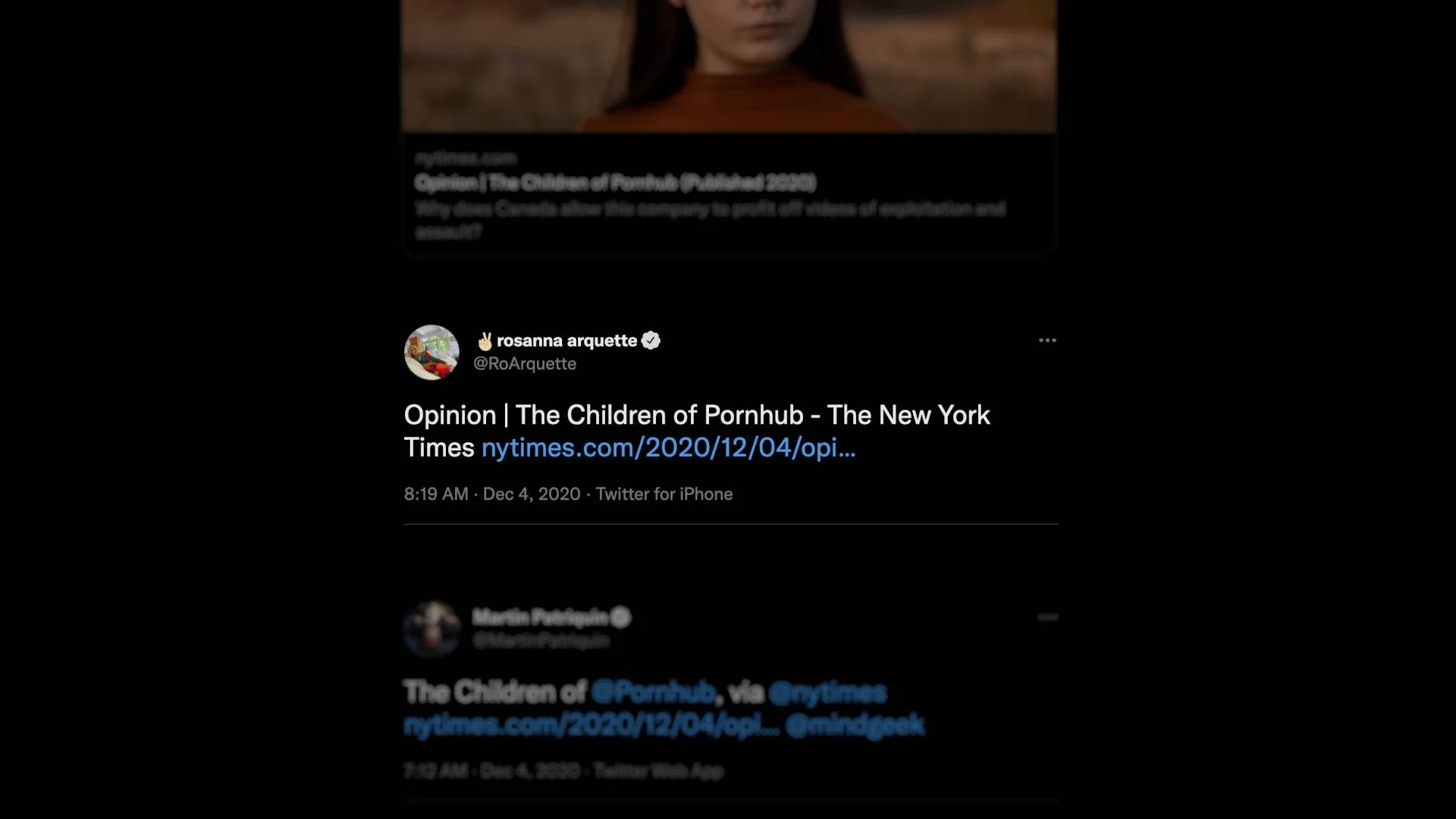Click the verified badge beside rosanna arquette
Screen dimensions: 1456x819
[651, 340]
